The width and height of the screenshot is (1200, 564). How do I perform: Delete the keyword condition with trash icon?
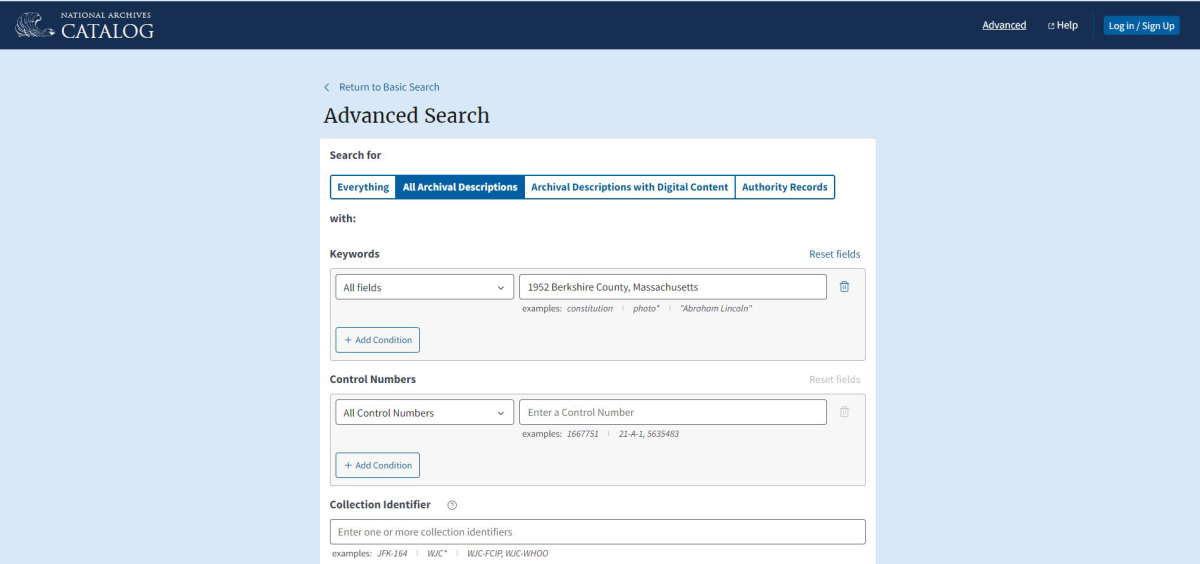pos(844,287)
